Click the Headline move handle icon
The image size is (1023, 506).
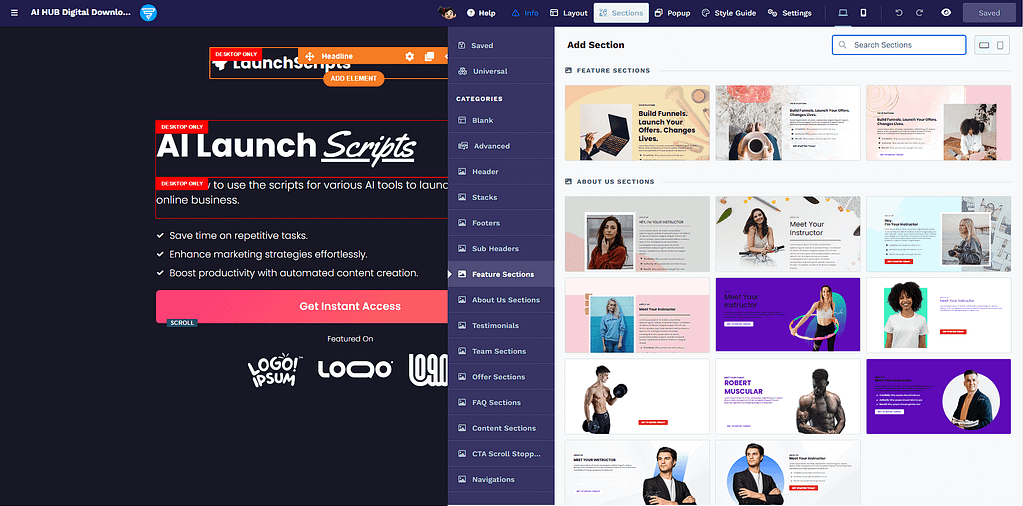pos(309,57)
